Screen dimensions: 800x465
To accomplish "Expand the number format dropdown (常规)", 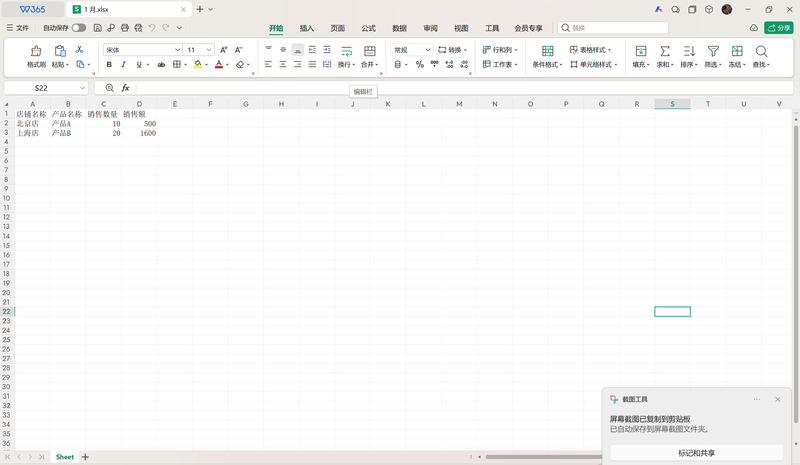I will (428, 50).
